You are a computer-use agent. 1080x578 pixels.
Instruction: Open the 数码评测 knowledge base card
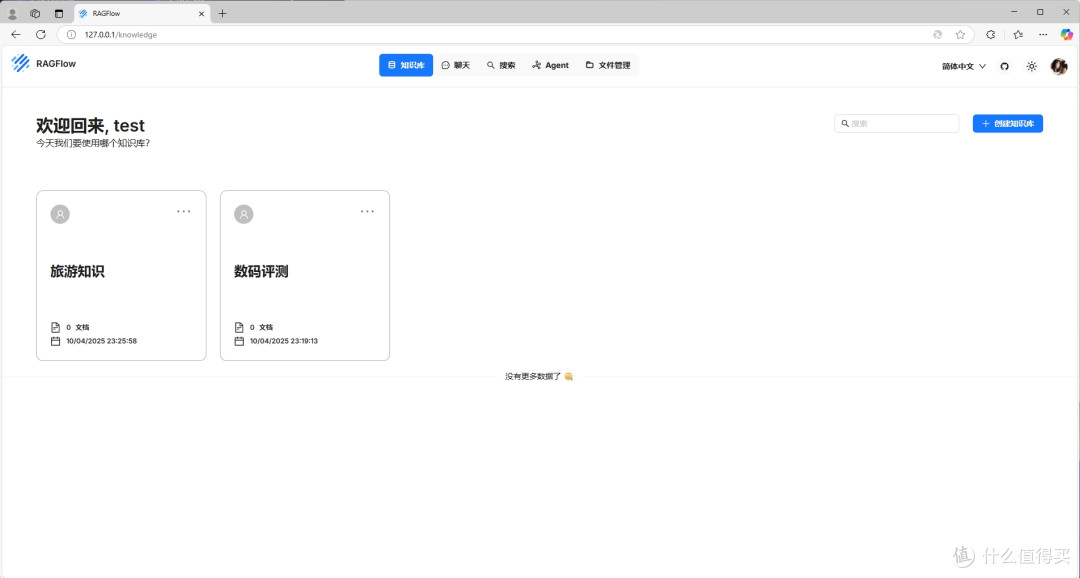point(304,276)
